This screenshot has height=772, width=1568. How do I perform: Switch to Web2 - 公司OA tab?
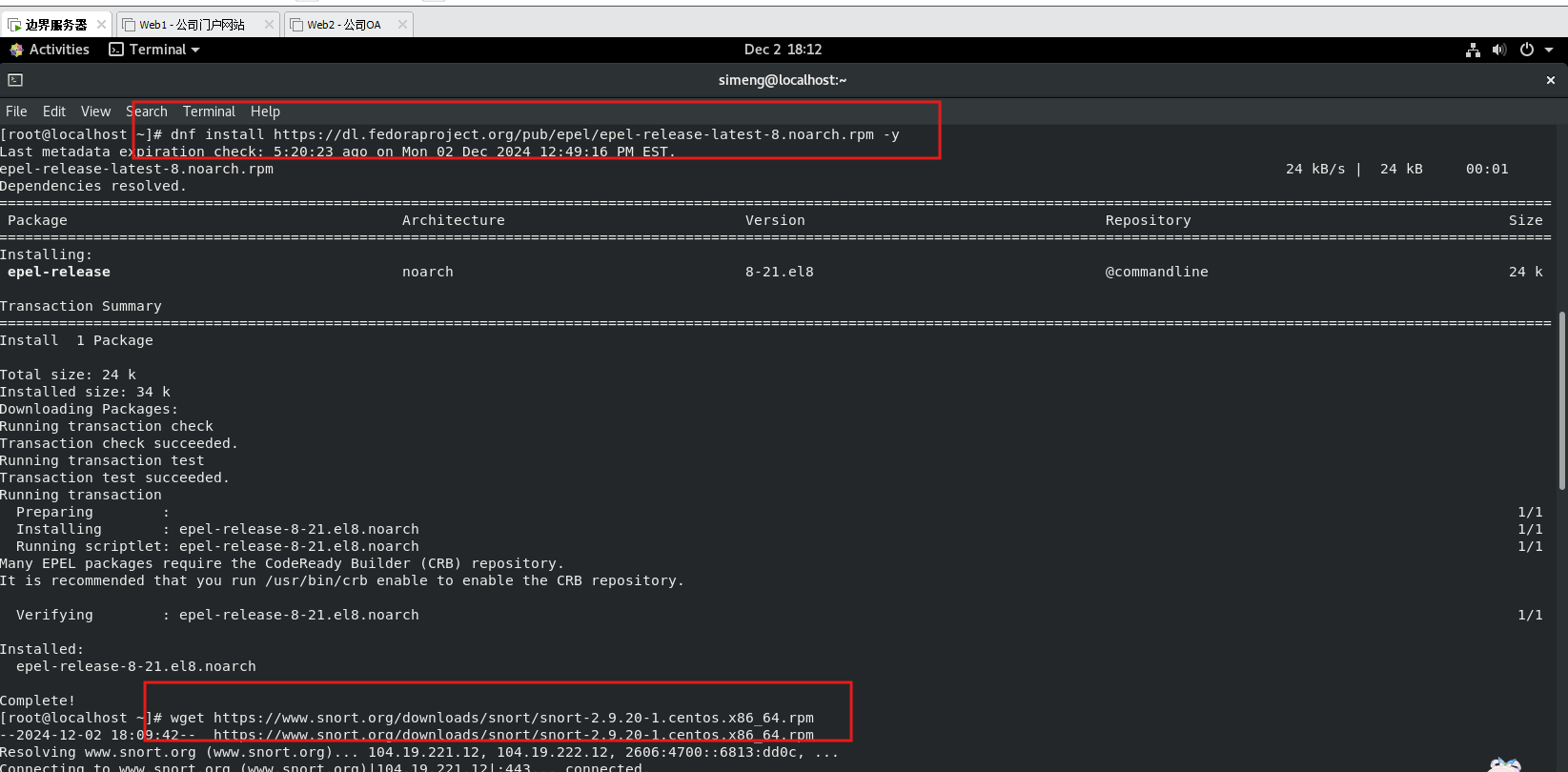(x=343, y=25)
